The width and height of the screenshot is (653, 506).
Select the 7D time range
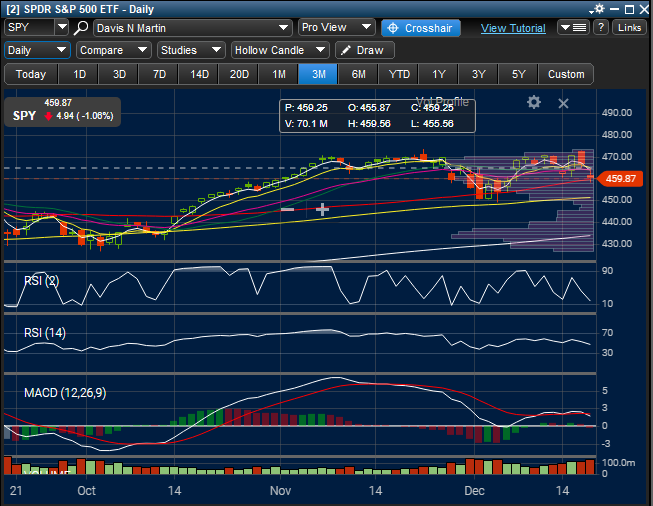tap(159, 74)
